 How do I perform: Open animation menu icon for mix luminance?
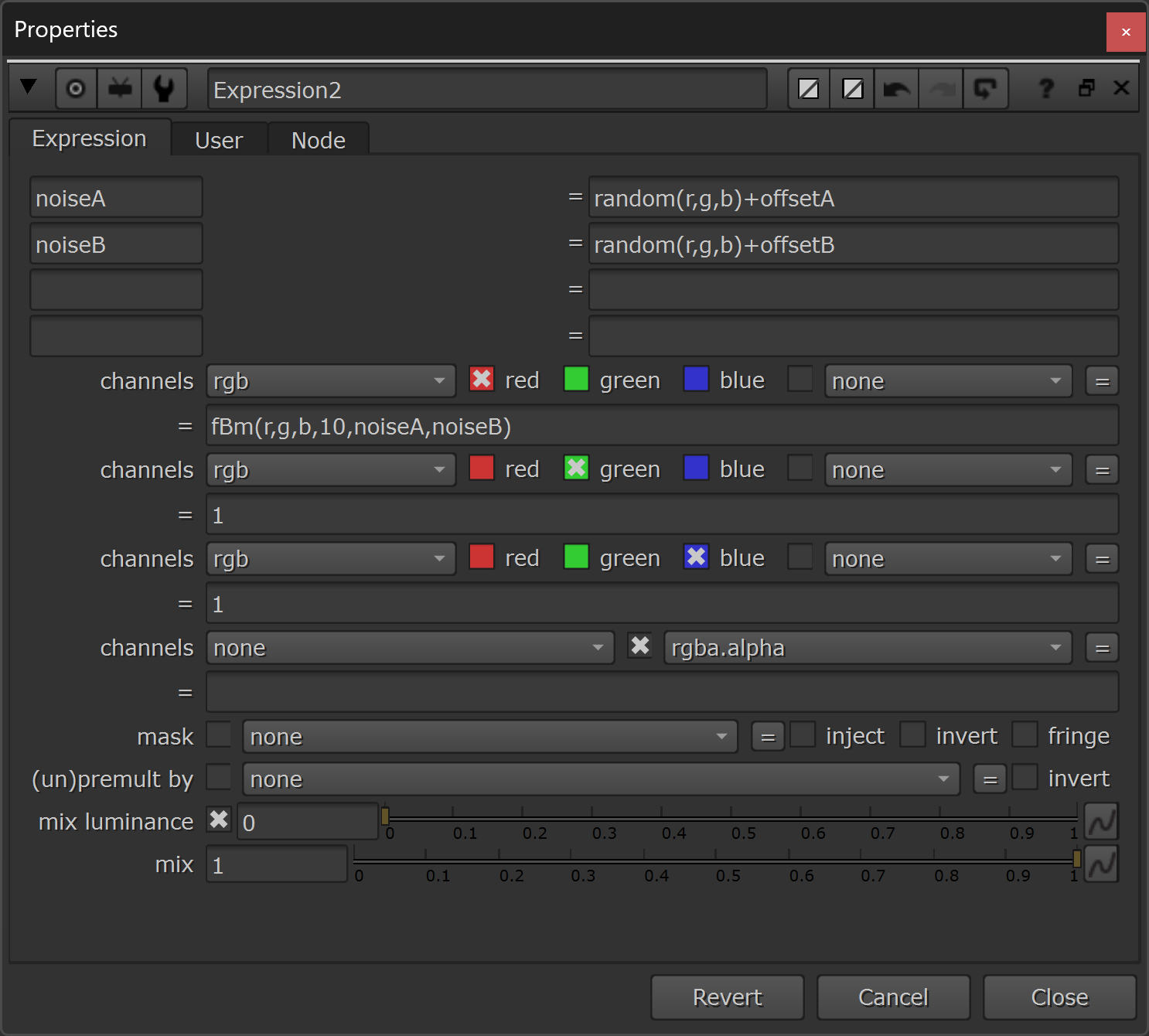click(1101, 821)
